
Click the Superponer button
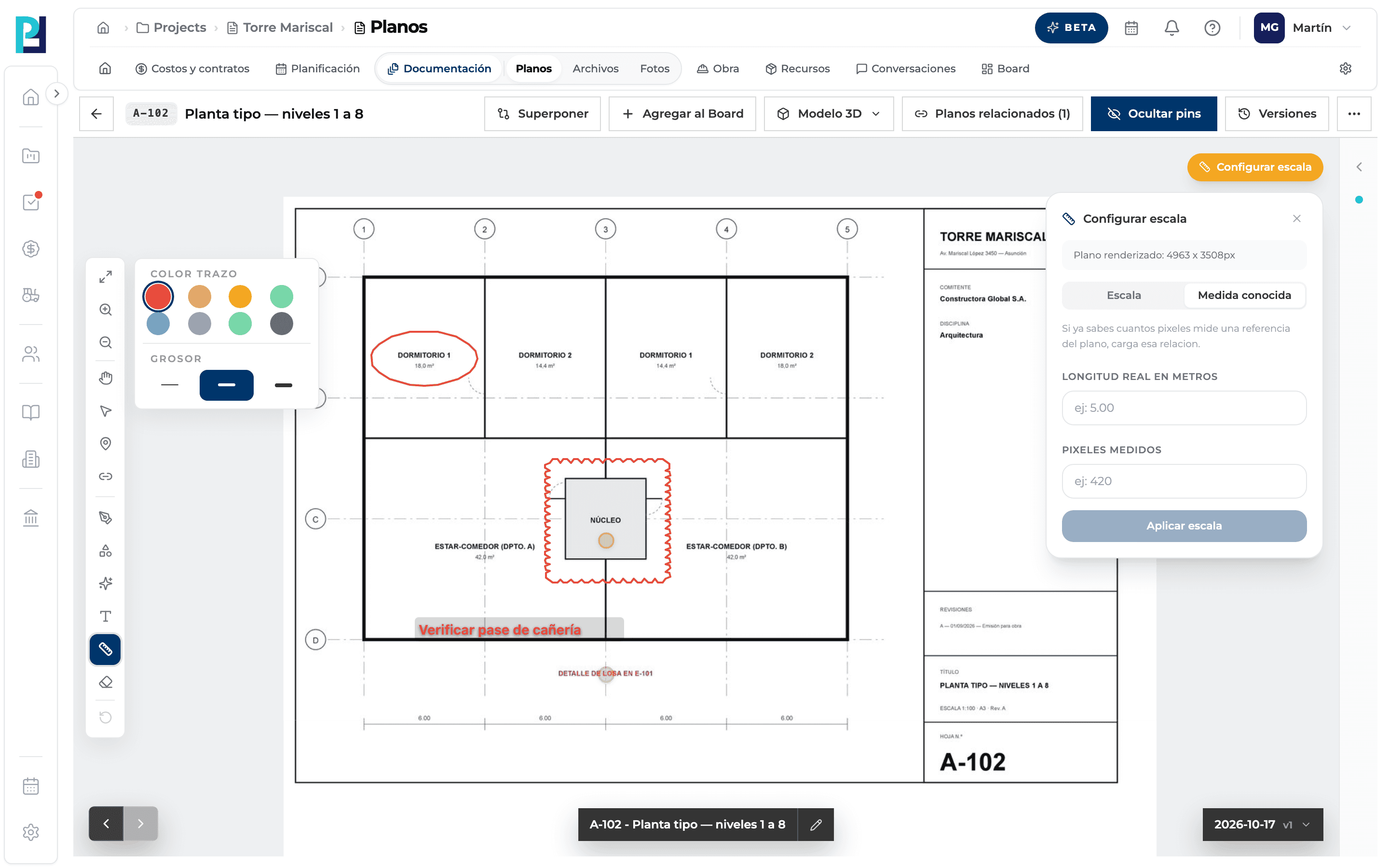tap(543, 114)
